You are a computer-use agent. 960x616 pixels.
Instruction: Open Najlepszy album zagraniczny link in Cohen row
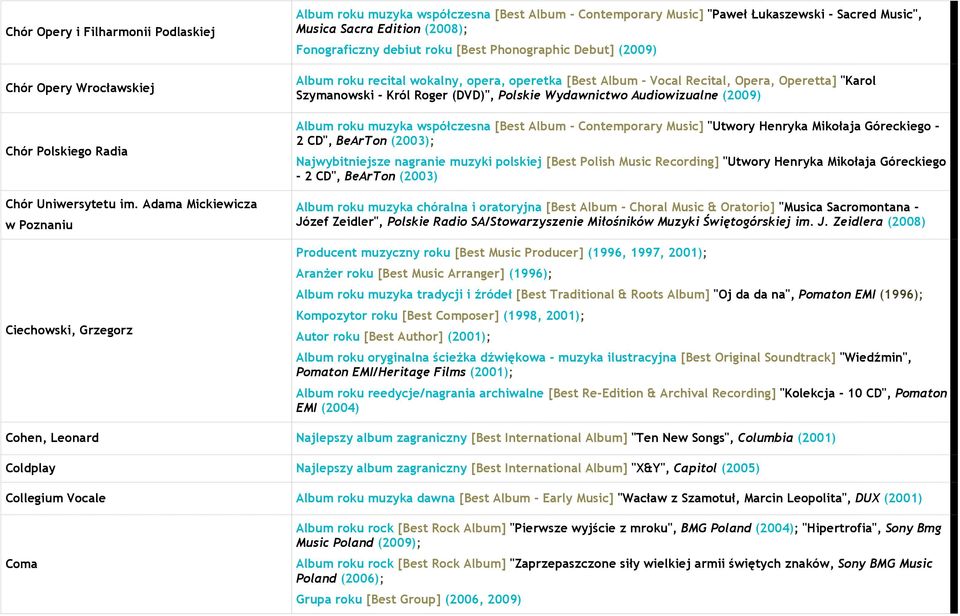(381, 438)
